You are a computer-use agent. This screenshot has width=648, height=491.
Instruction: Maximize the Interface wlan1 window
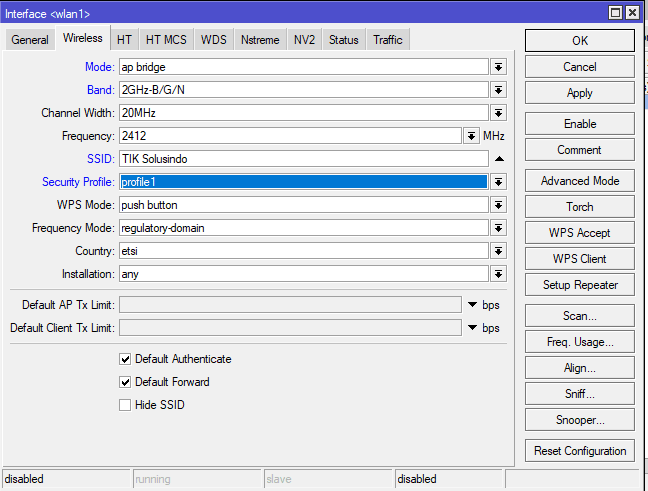pyautogui.click(x=616, y=12)
